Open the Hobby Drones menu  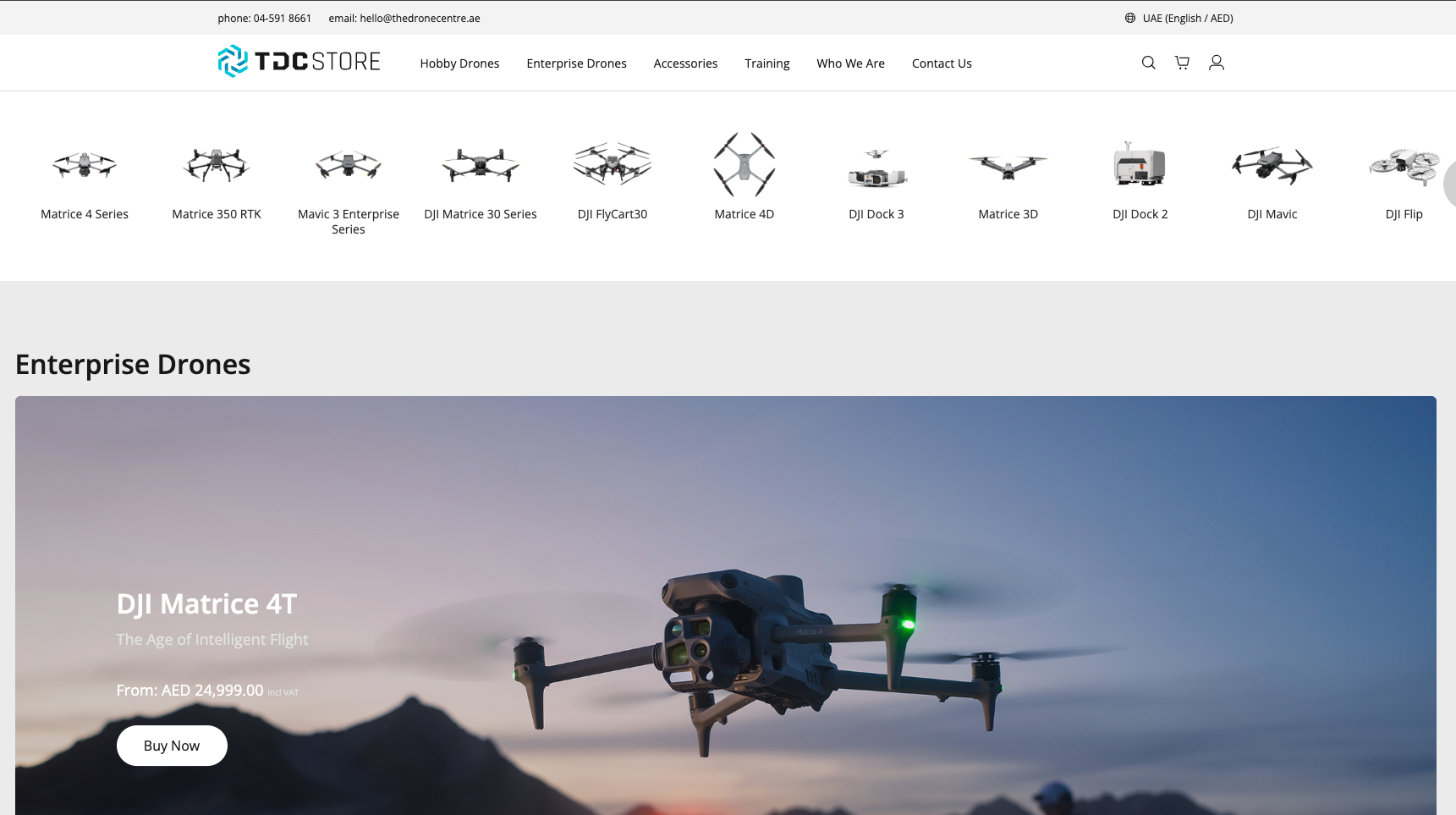[459, 63]
